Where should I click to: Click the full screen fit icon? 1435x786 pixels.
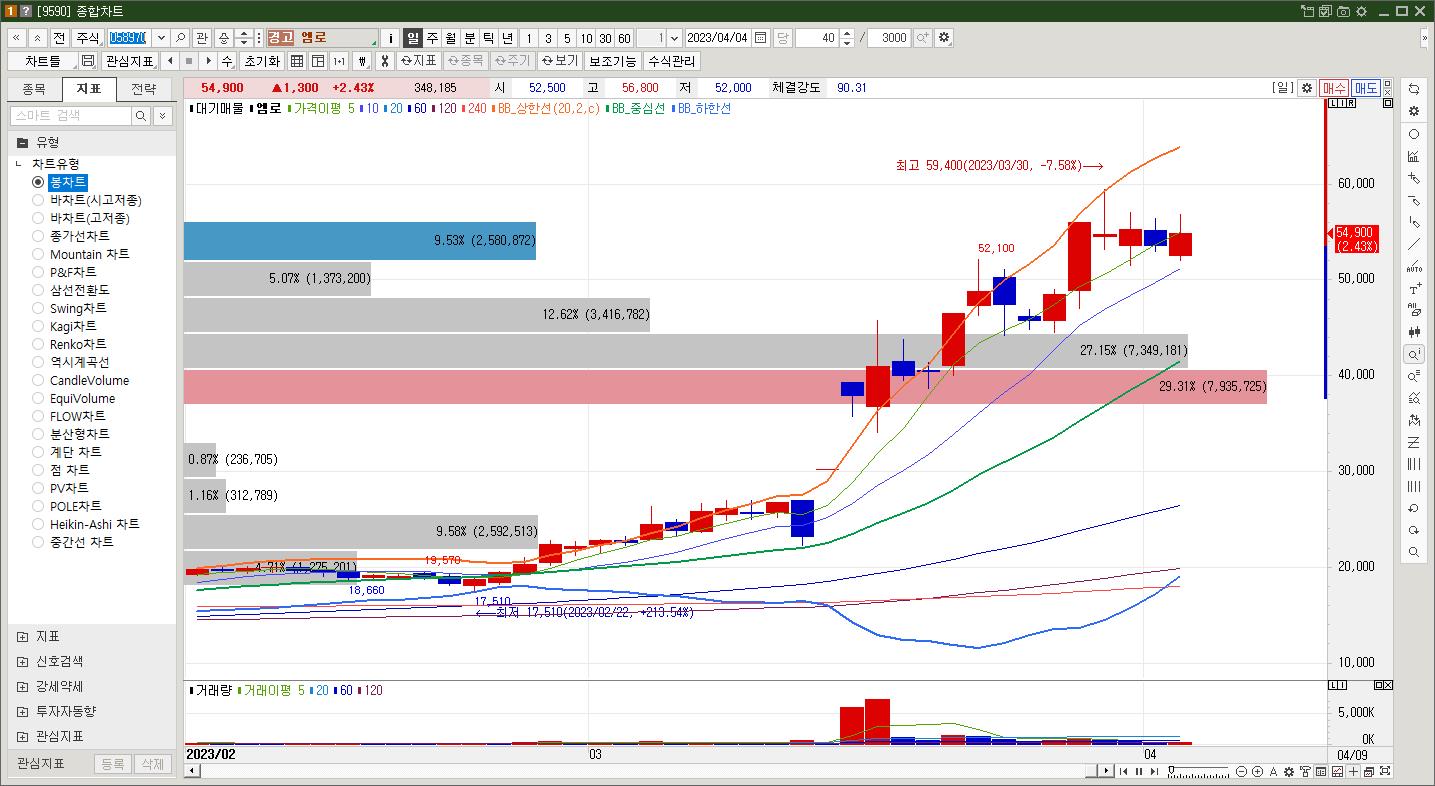1385,771
